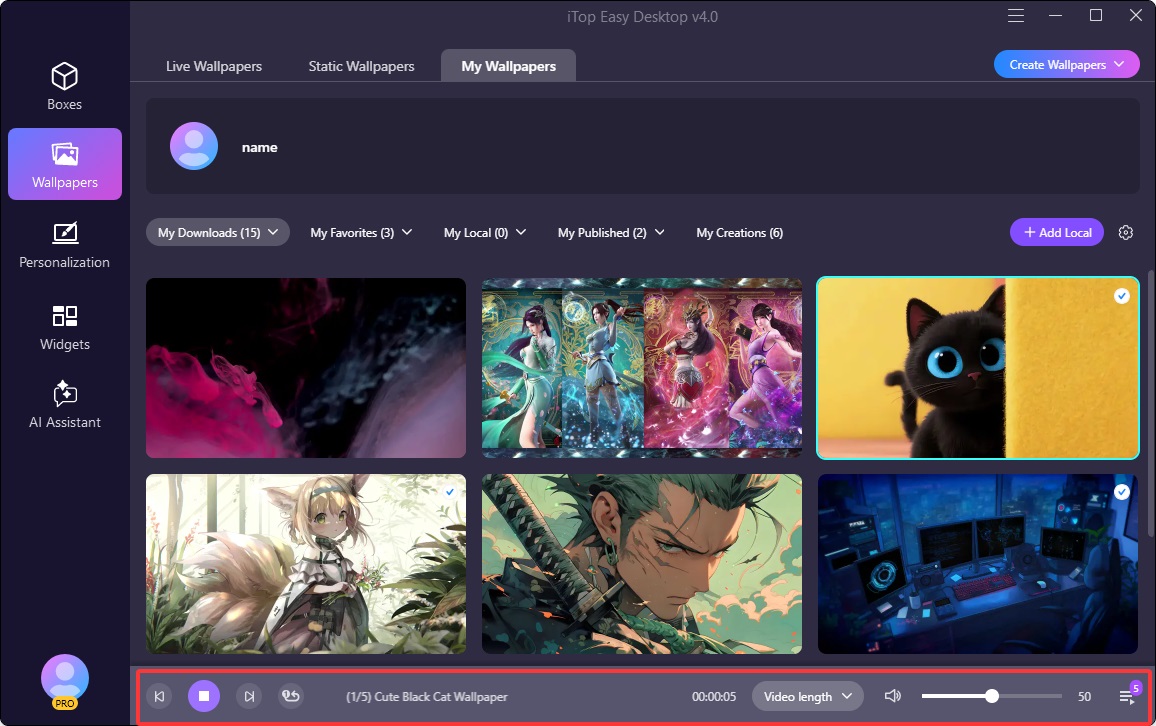
Task: Uncheck the gaming desk wallpaper checkmark
Action: (1122, 492)
